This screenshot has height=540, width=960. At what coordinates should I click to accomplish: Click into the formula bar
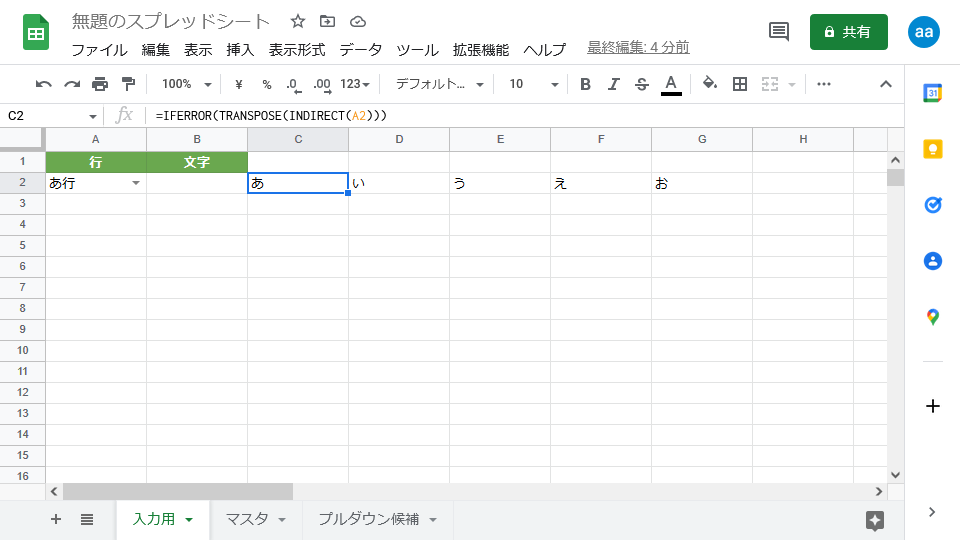pos(527,116)
